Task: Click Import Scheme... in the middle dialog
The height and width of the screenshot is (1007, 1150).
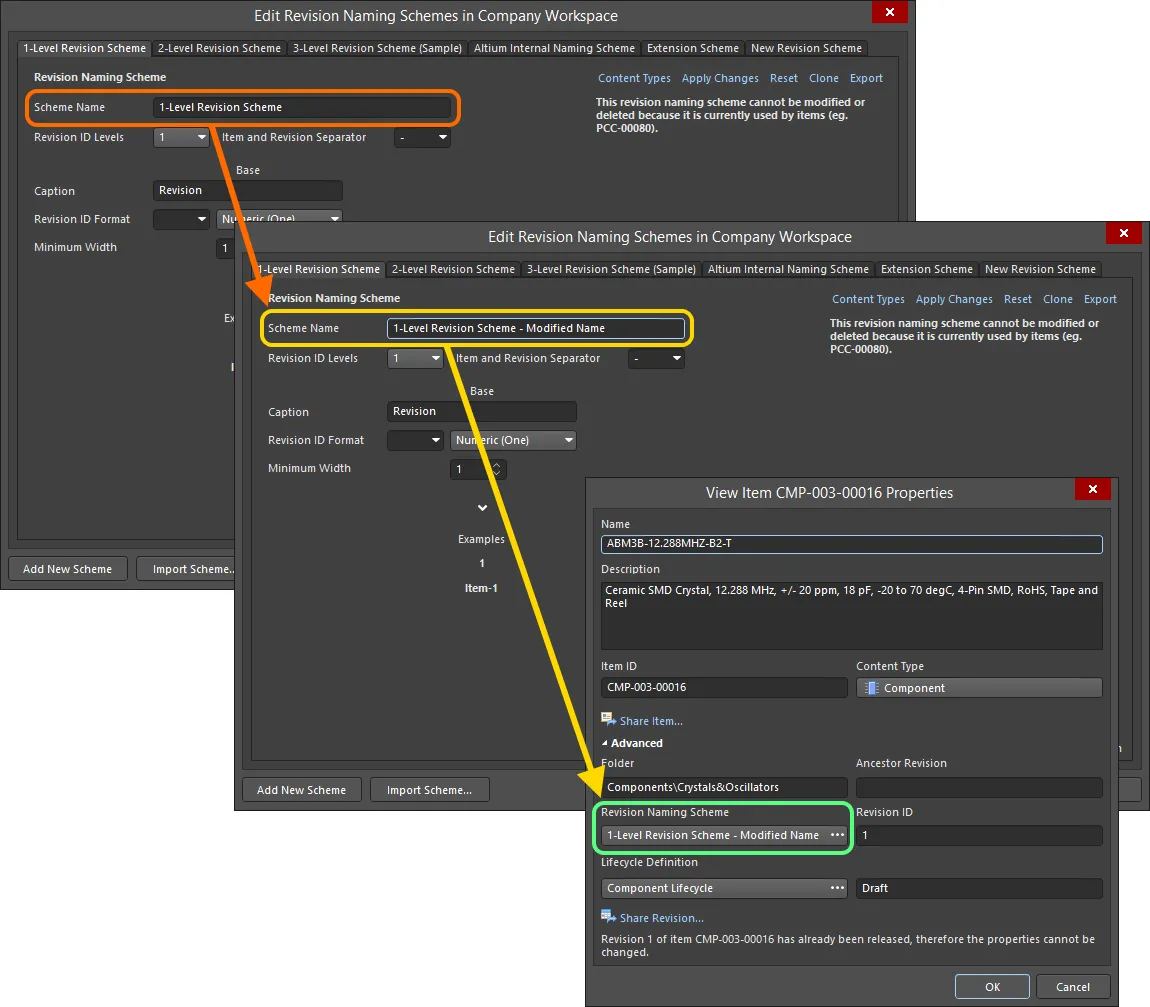Action: [429, 790]
